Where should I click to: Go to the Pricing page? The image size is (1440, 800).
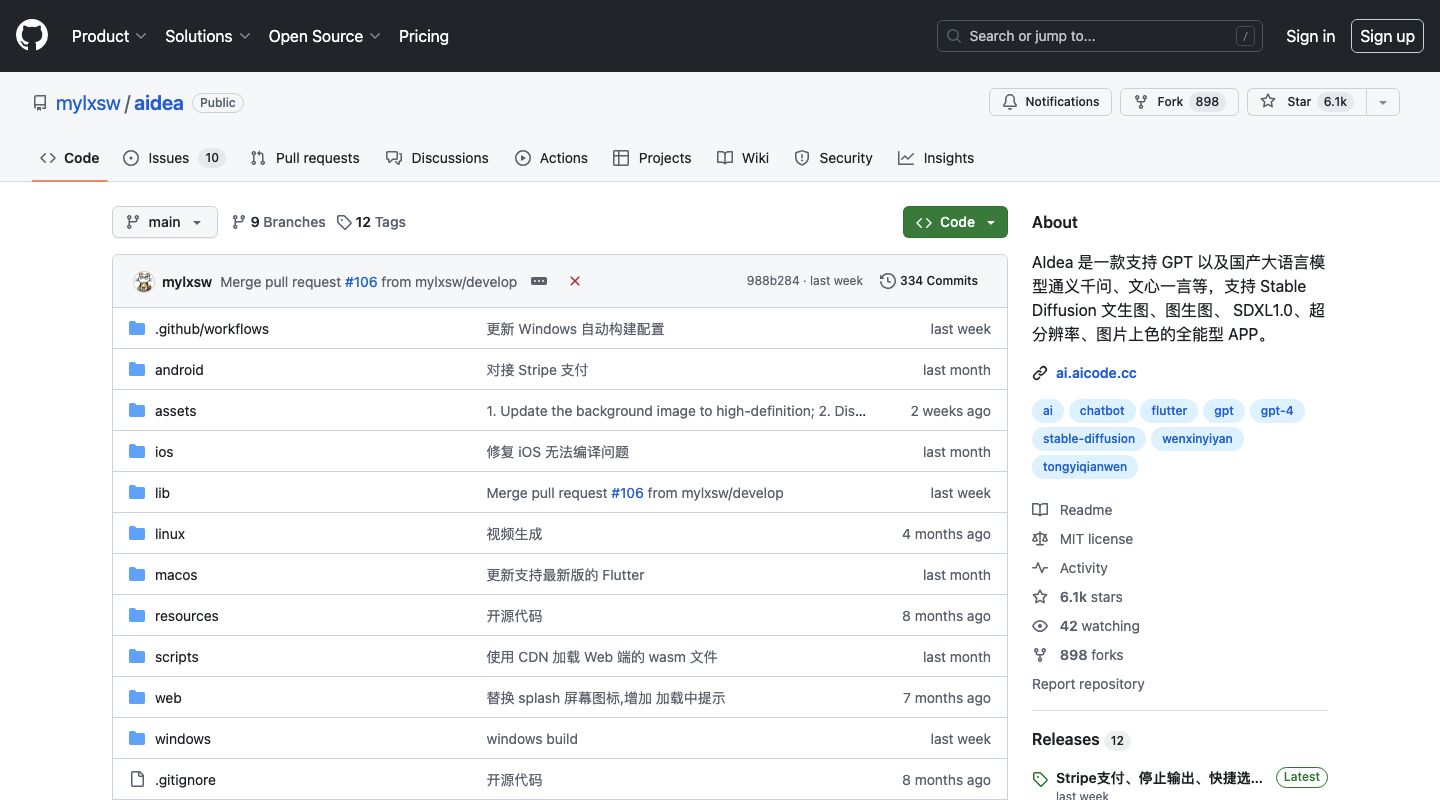424,36
